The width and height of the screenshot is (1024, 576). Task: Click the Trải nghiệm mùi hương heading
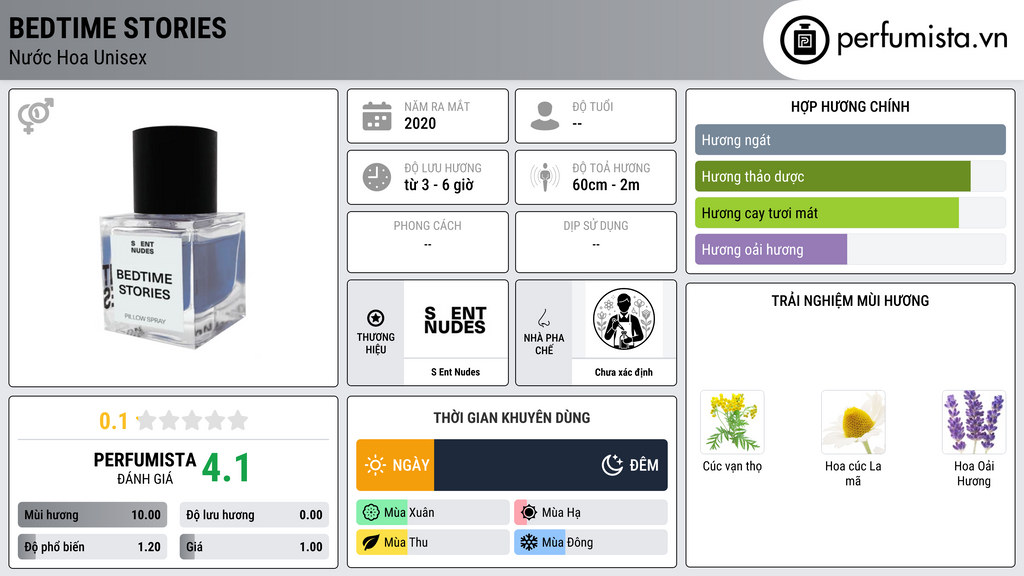coord(850,301)
